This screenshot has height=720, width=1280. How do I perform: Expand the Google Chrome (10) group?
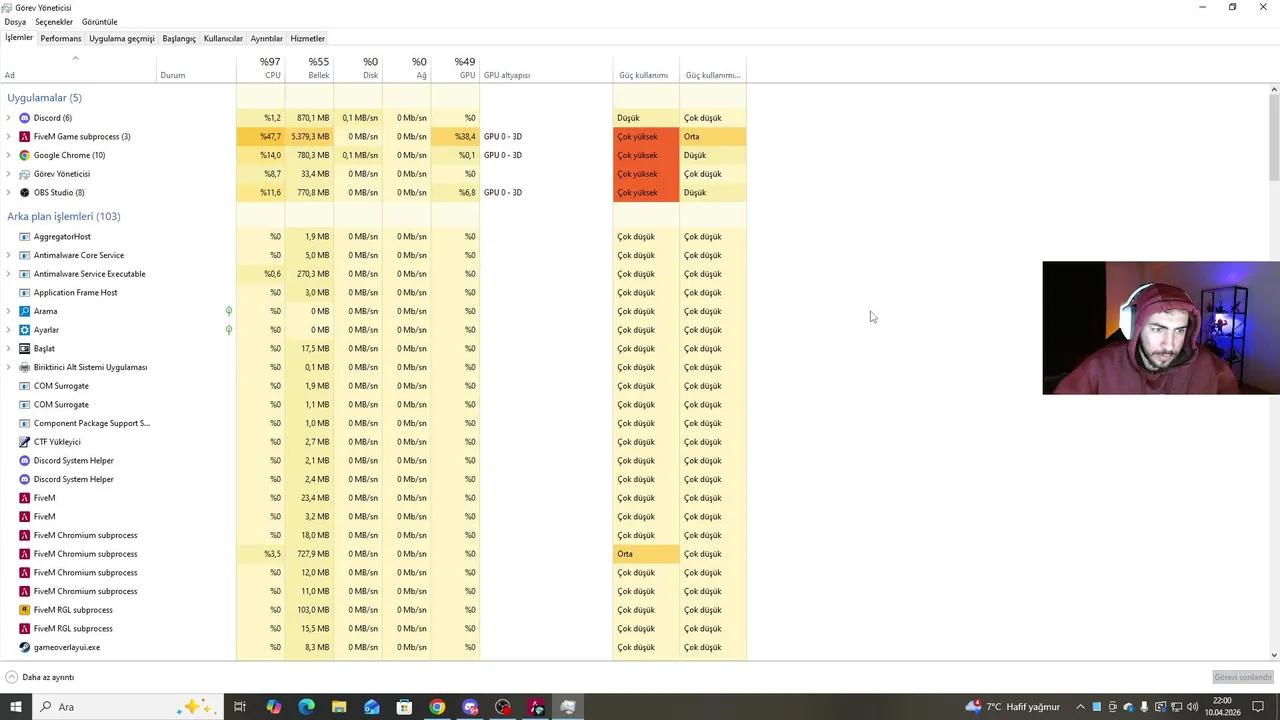9,155
